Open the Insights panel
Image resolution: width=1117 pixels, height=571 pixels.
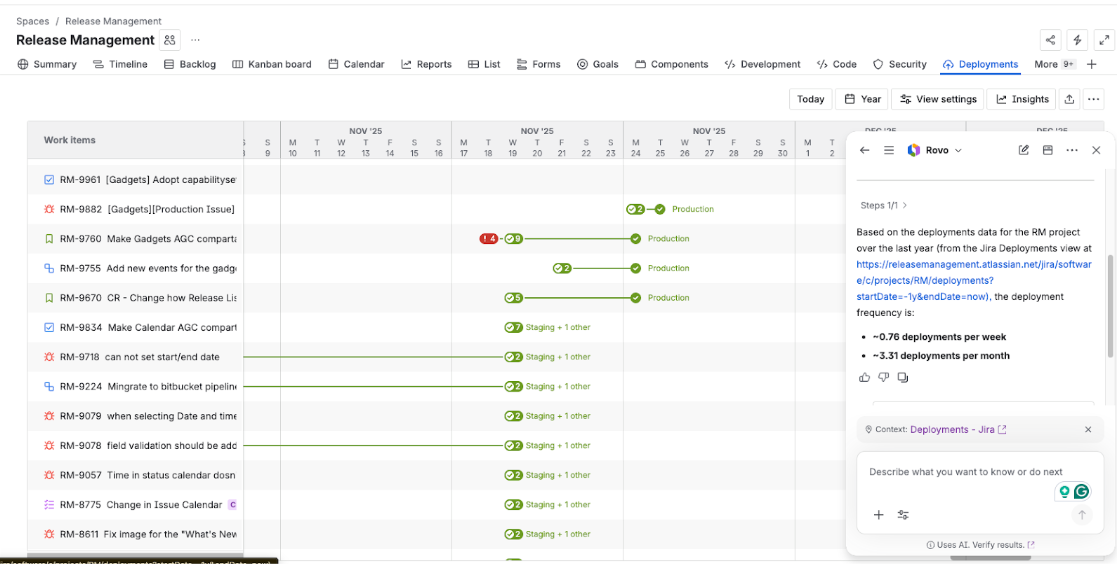coord(1021,99)
